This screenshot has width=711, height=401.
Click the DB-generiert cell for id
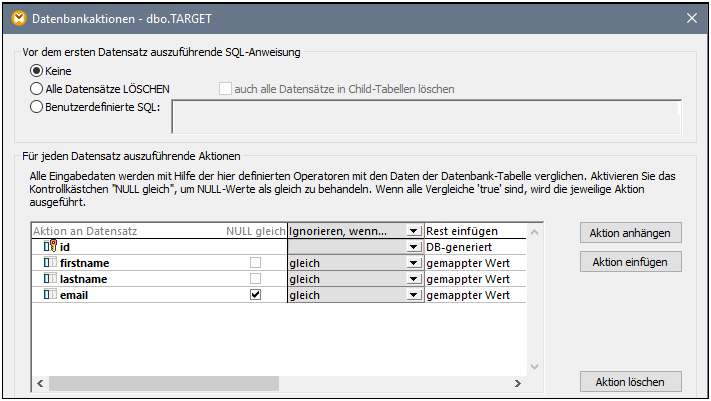click(475, 247)
